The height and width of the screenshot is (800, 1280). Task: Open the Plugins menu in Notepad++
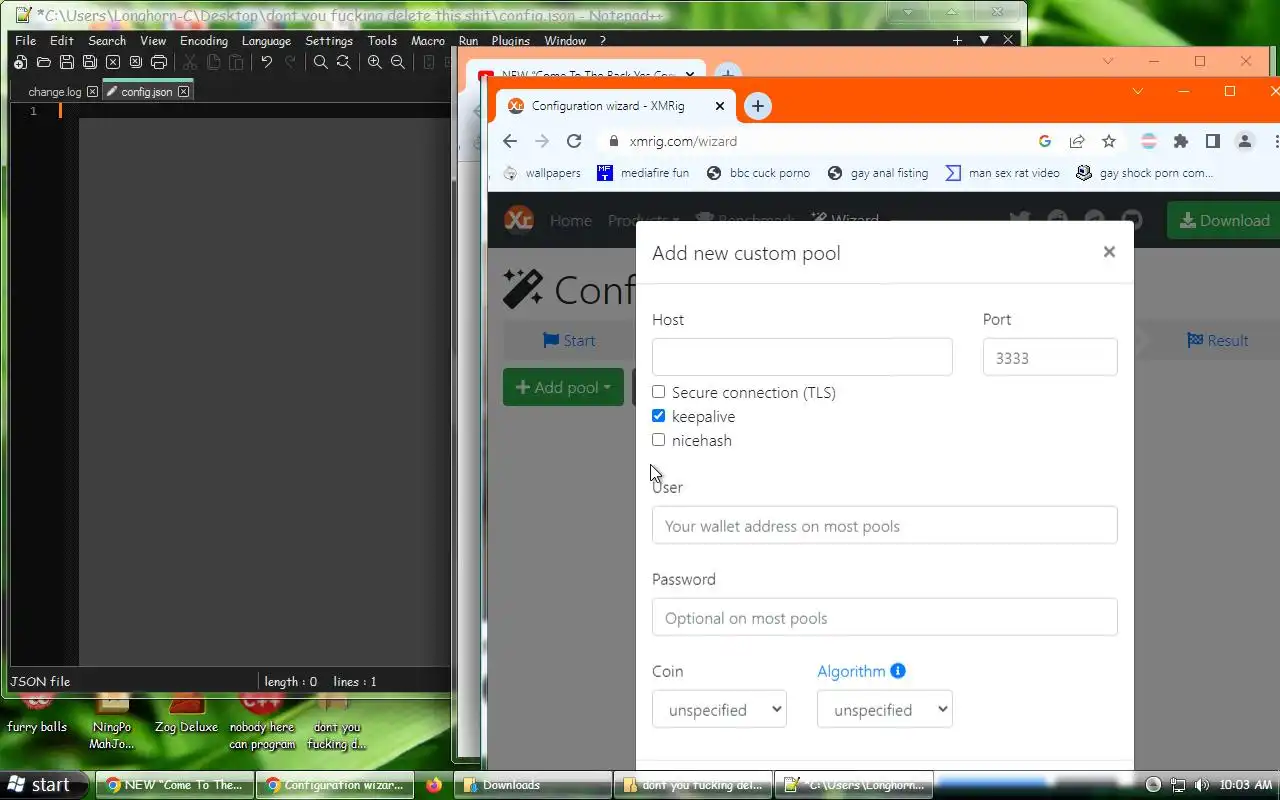tap(511, 41)
